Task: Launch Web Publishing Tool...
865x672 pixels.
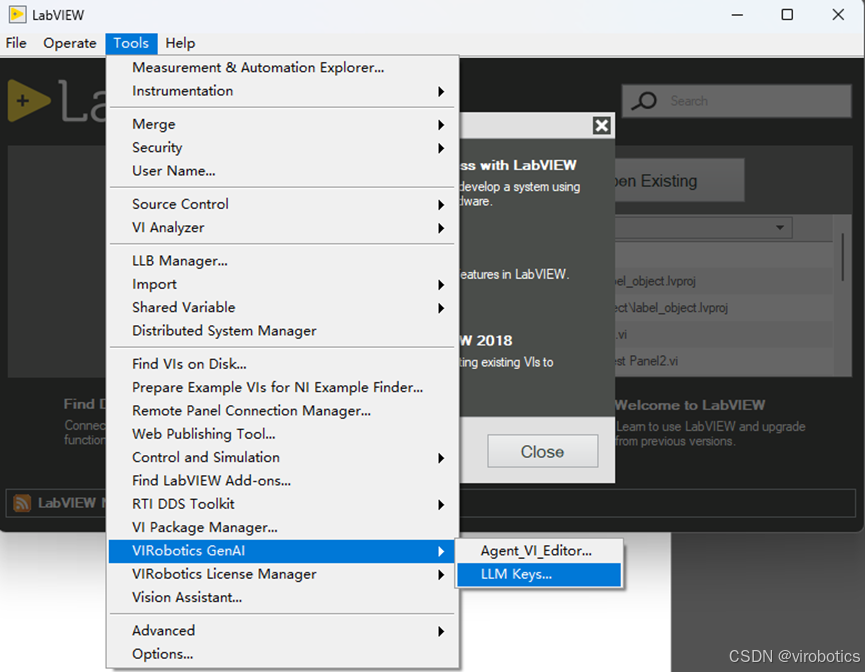Action: point(282,434)
